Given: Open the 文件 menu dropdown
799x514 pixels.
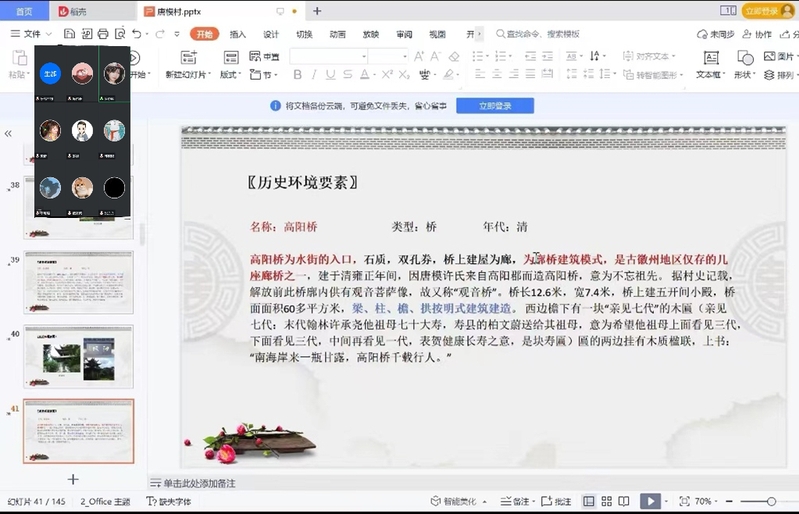Looking at the screenshot, I should tap(30, 34).
